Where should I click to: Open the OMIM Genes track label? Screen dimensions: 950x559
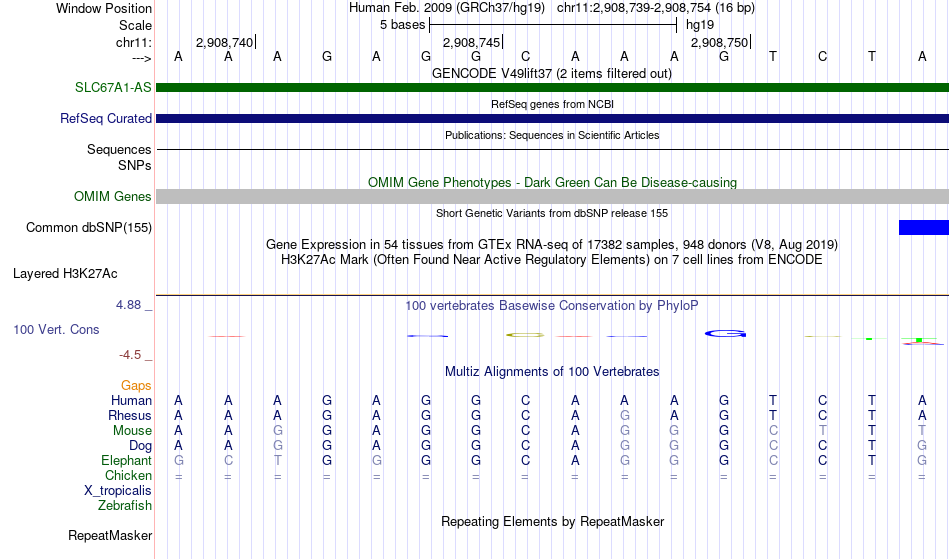pos(113,196)
